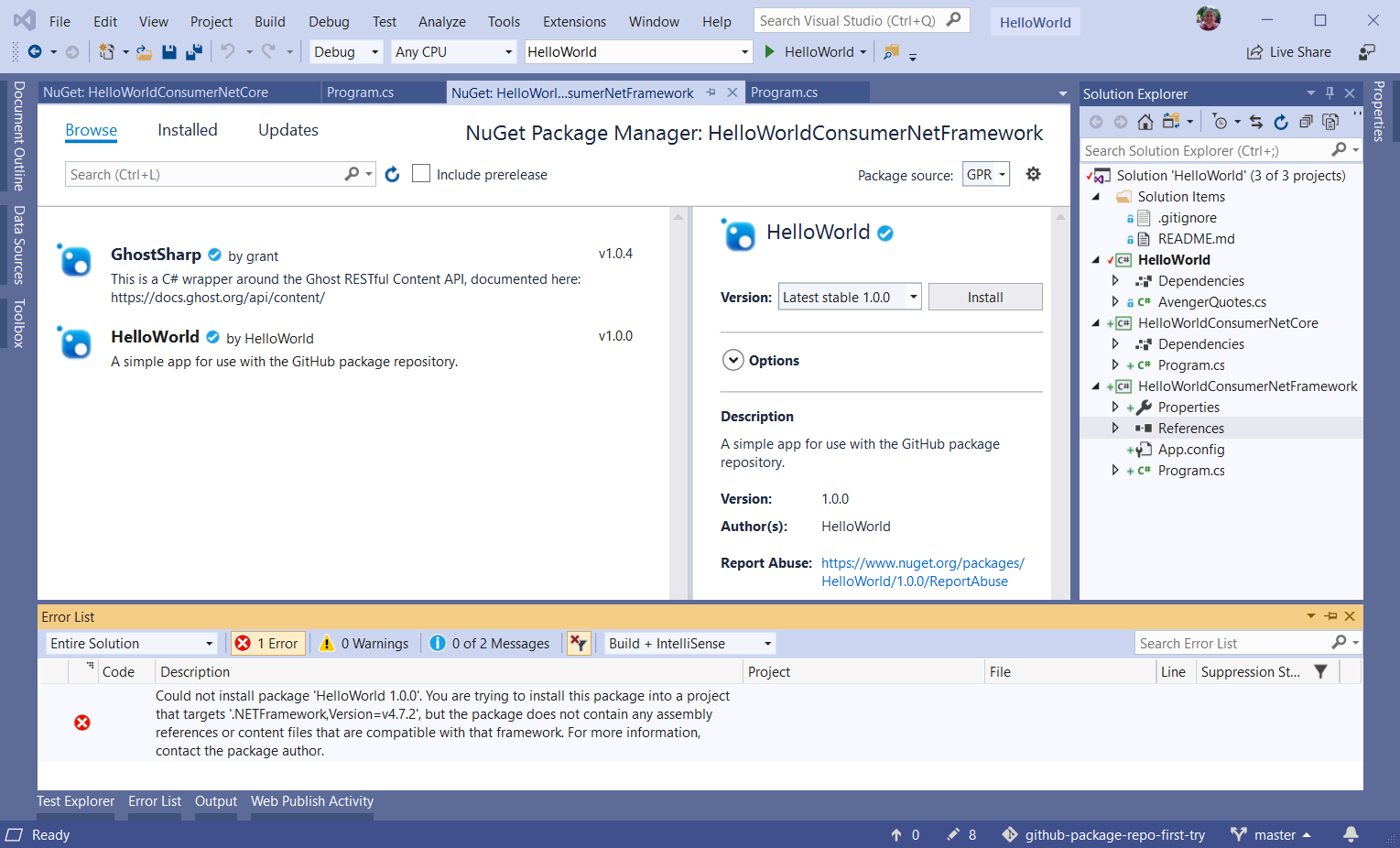Click Collapse All in Solution Explorer
Viewport: 1400px width, 848px height.
tap(1306, 122)
